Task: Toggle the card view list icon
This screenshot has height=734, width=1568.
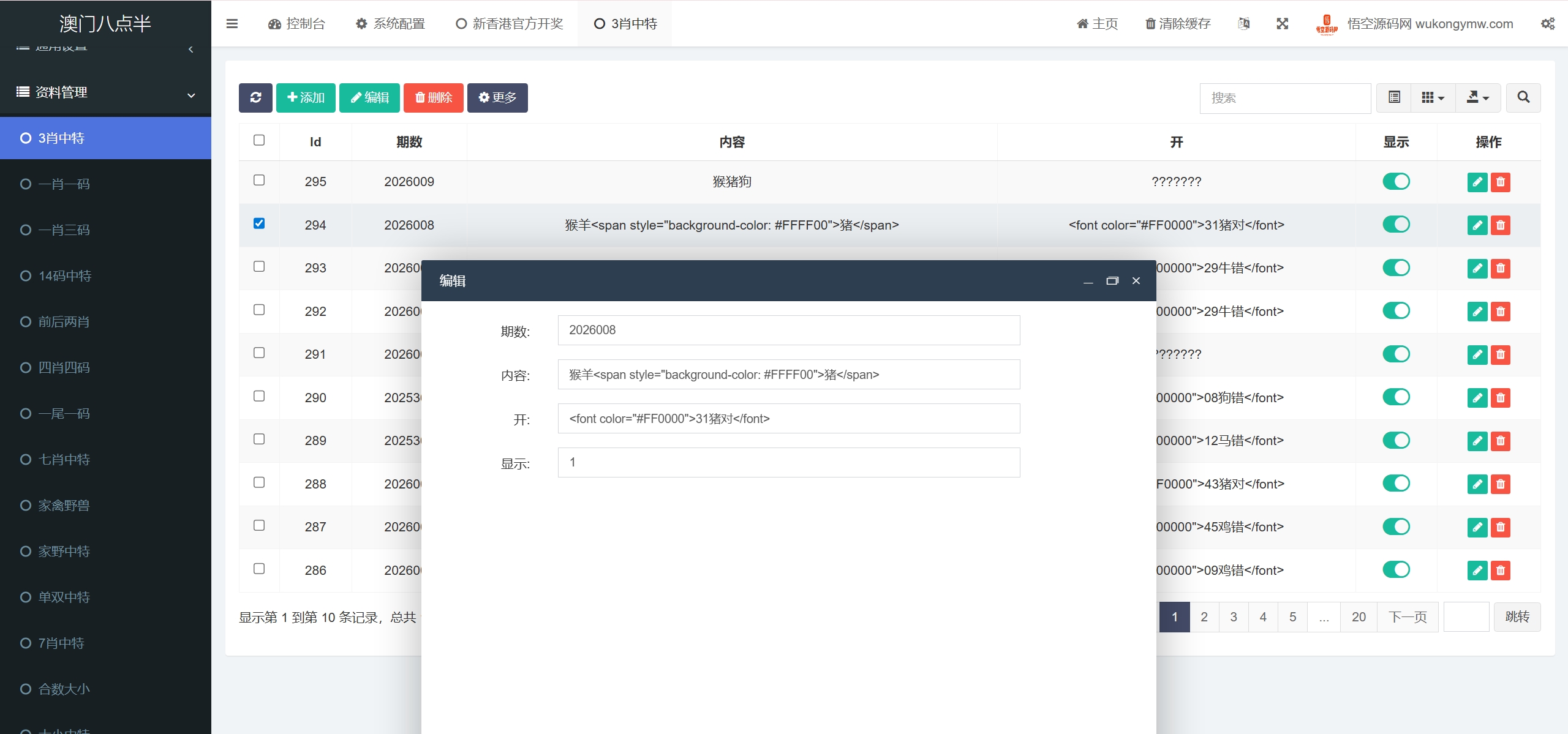Action: (1394, 97)
